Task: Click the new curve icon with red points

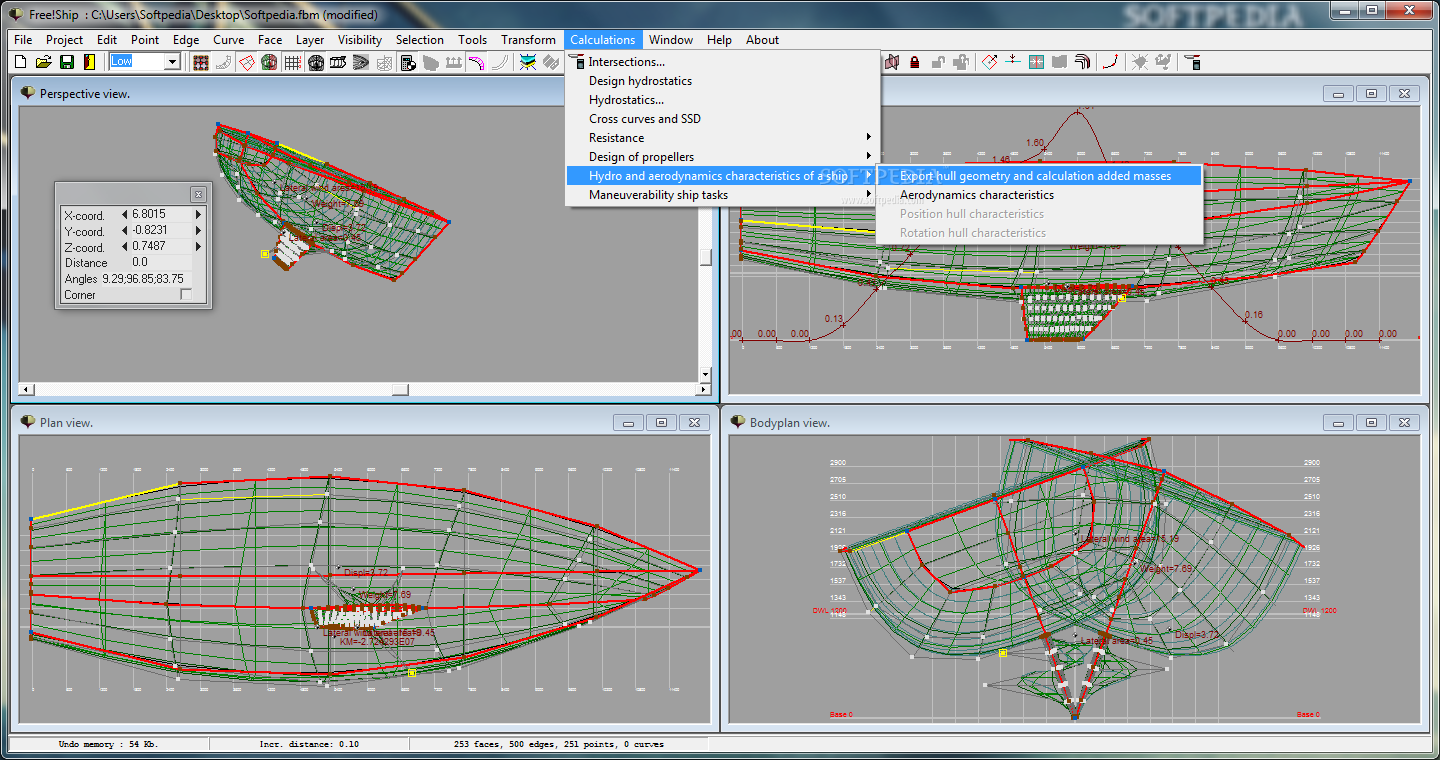Action: 1109,62
